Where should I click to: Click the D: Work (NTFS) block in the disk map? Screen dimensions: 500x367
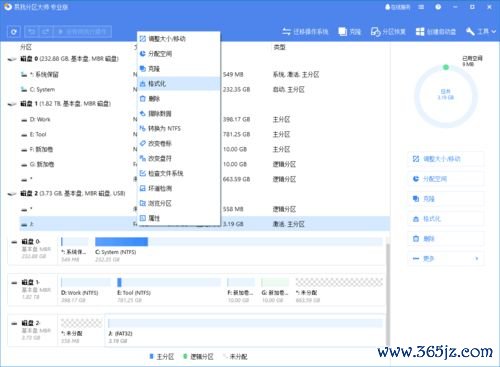tap(86, 283)
